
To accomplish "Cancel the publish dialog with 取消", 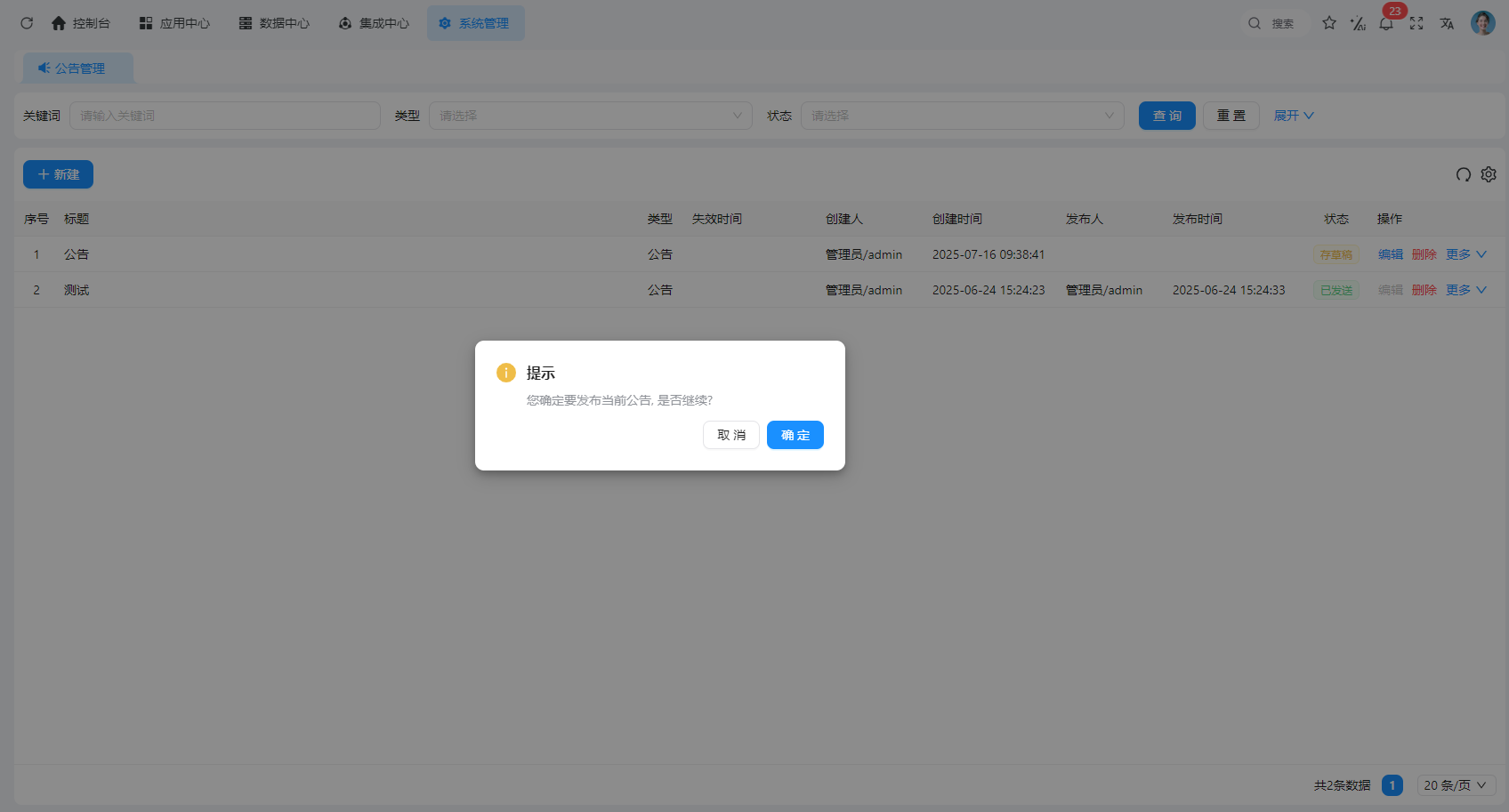I will pyautogui.click(x=730, y=435).
